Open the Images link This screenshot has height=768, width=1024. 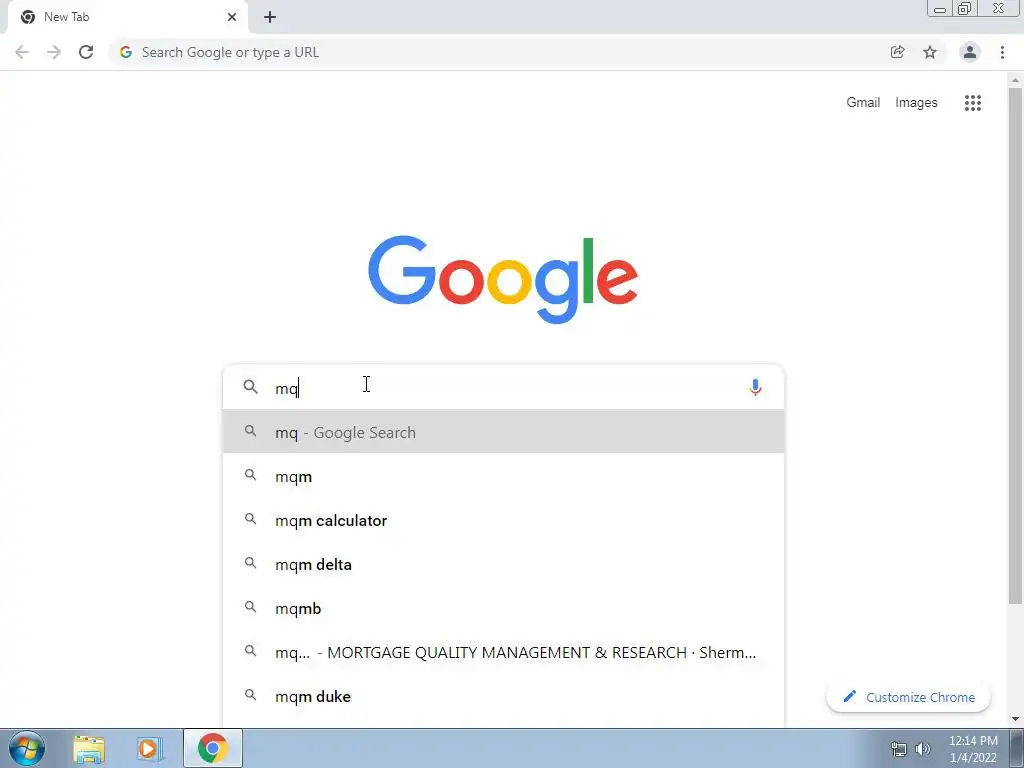(916, 103)
